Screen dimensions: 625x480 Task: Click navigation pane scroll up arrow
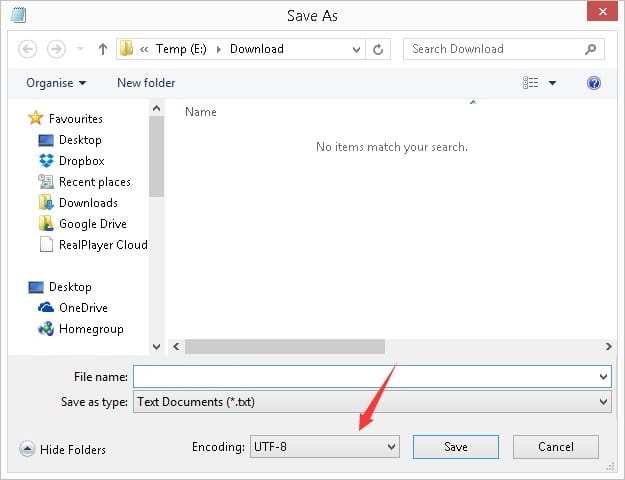(x=156, y=108)
